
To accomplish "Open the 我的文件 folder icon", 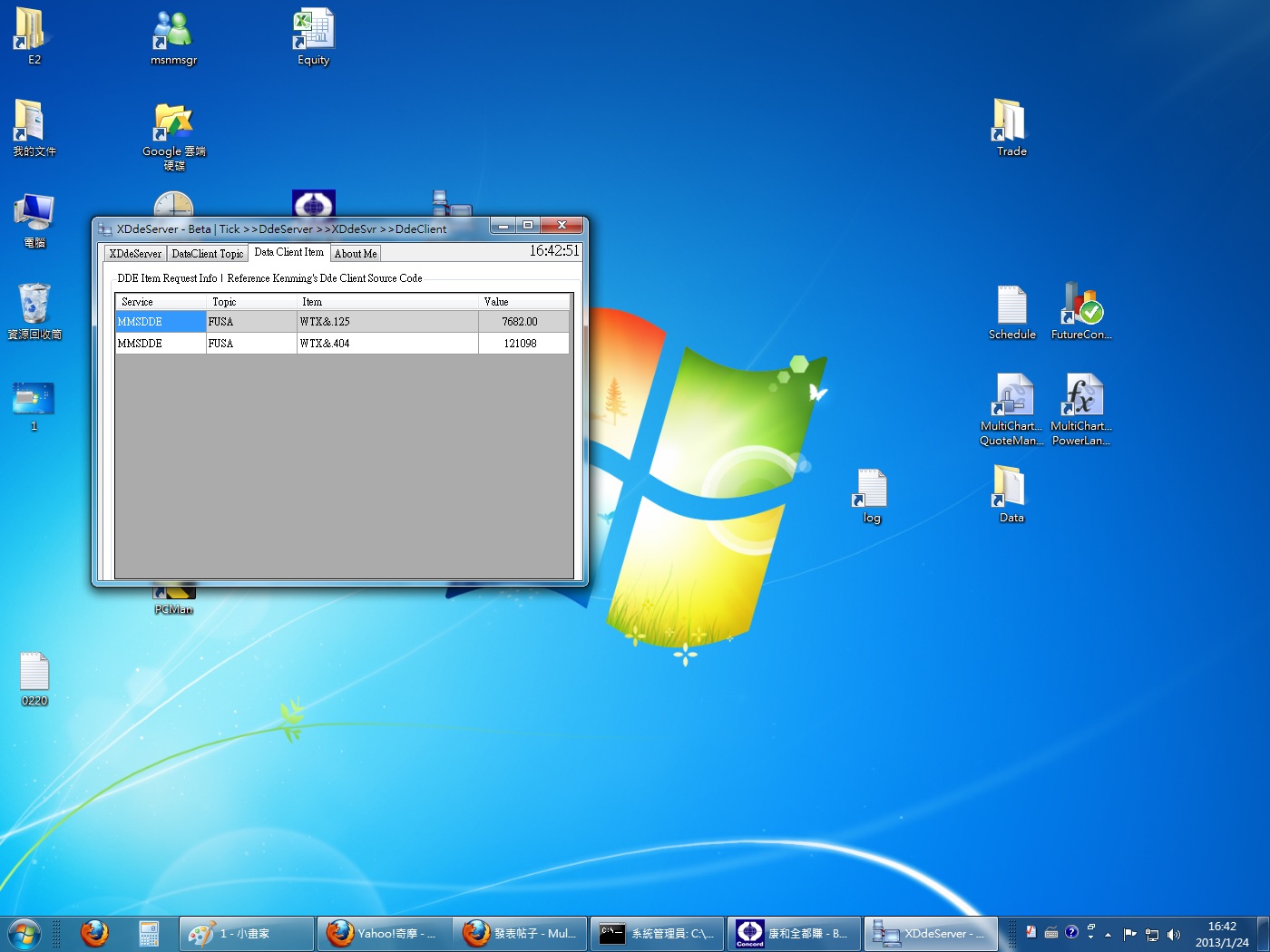I will pos(34,128).
